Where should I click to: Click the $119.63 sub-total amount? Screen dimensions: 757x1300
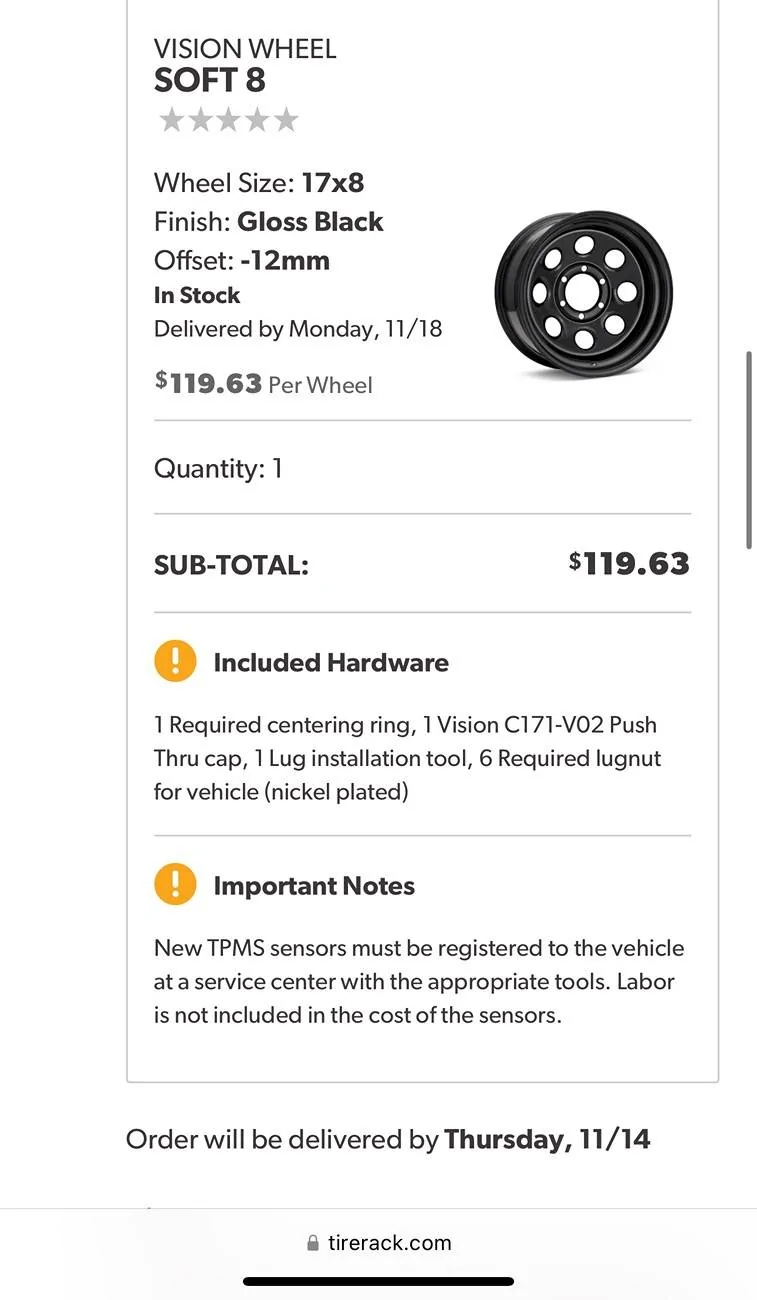click(x=629, y=564)
